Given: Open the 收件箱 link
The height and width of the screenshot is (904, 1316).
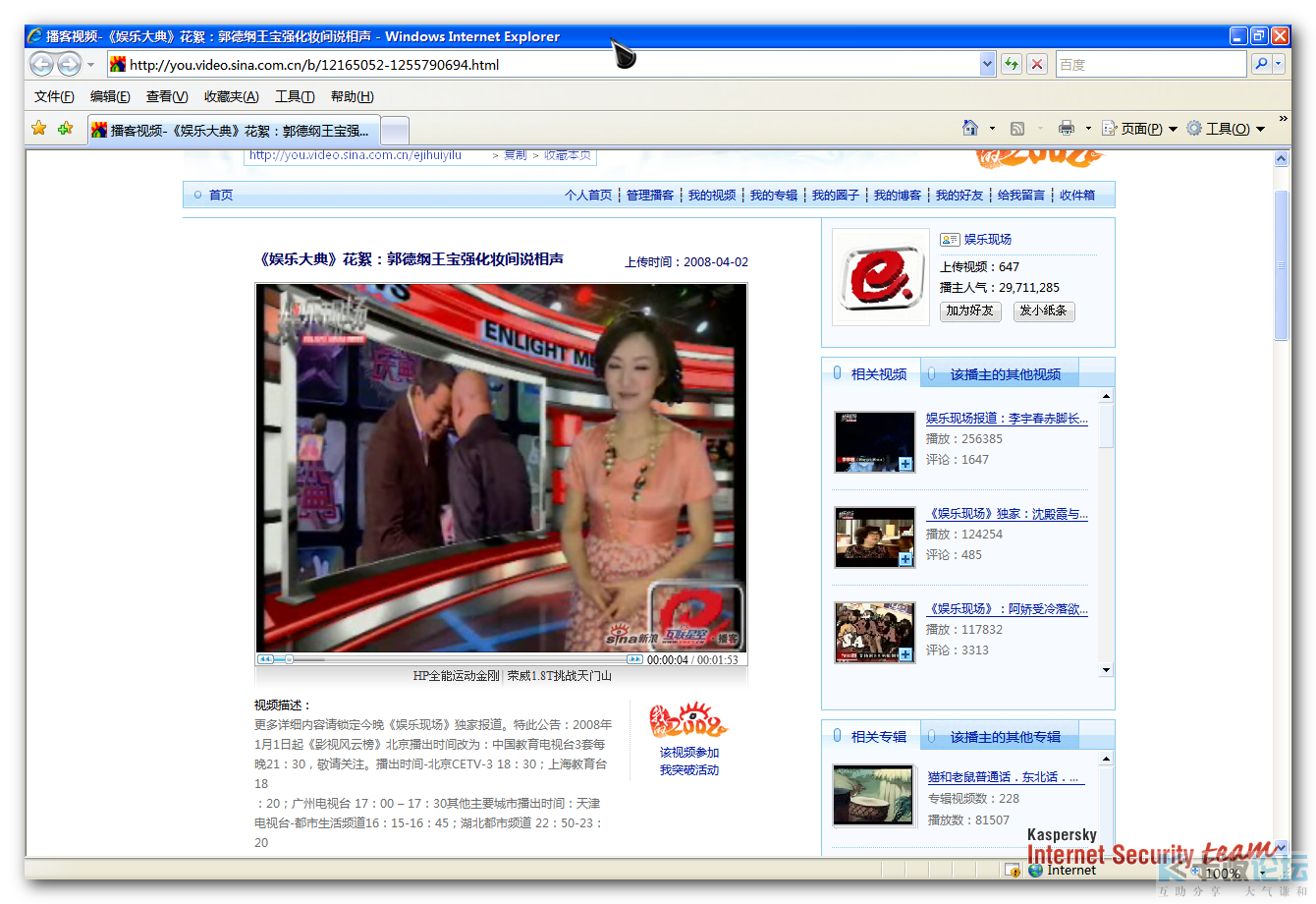Looking at the screenshot, I should tap(1077, 196).
